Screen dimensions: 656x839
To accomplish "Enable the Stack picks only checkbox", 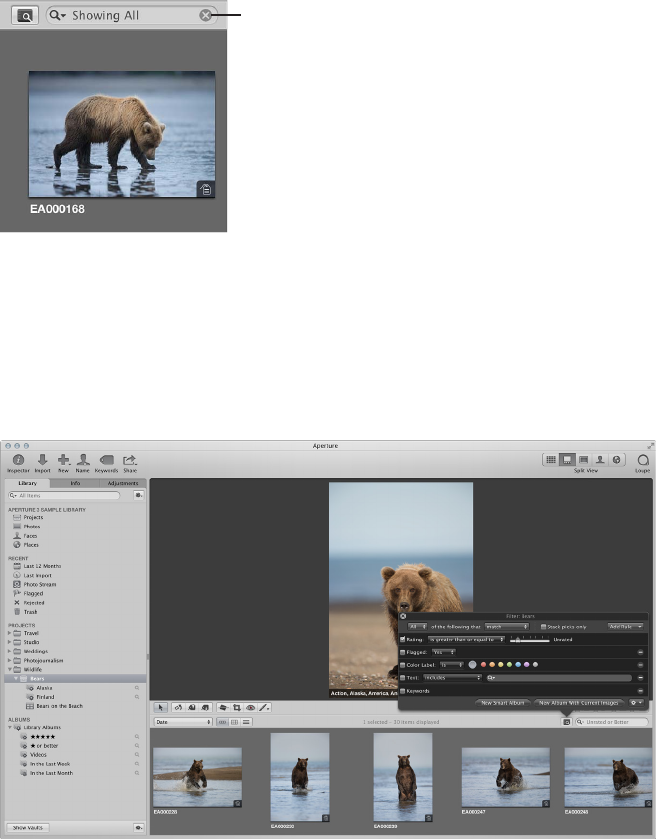I will [543, 627].
